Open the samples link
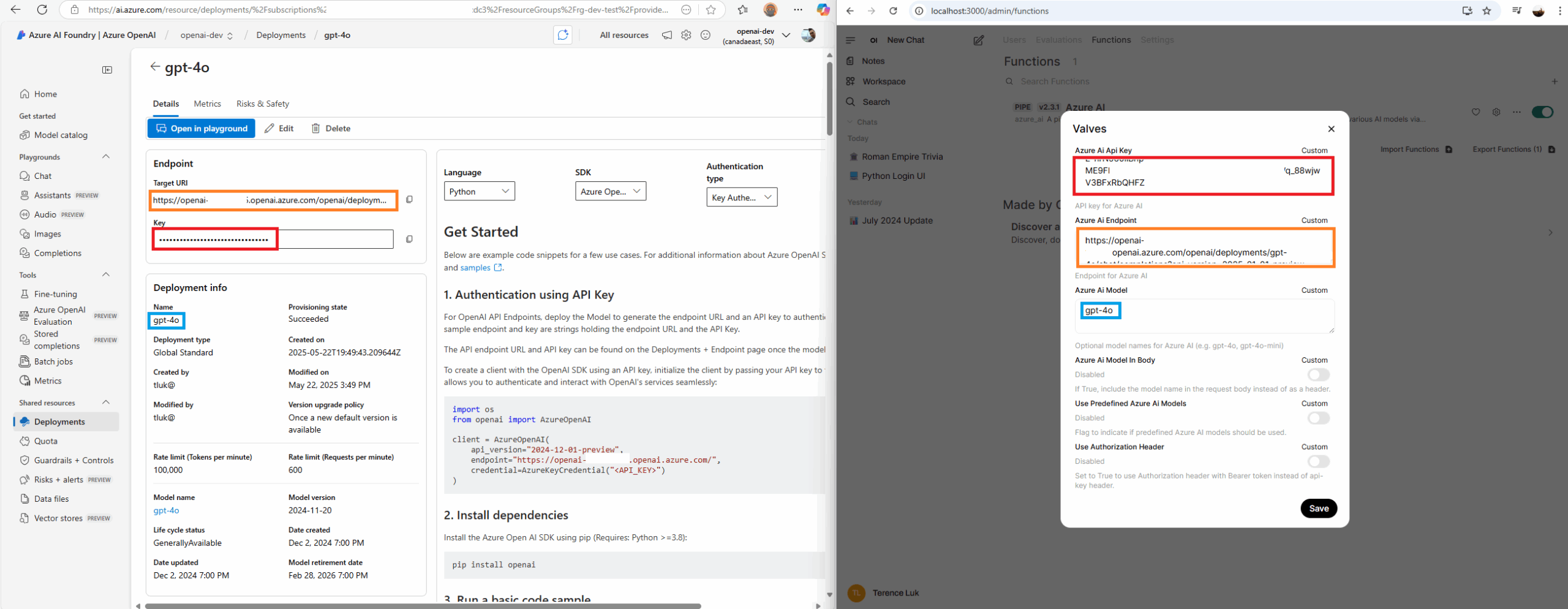The height and width of the screenshot is (609, 1568). [481, 268]
